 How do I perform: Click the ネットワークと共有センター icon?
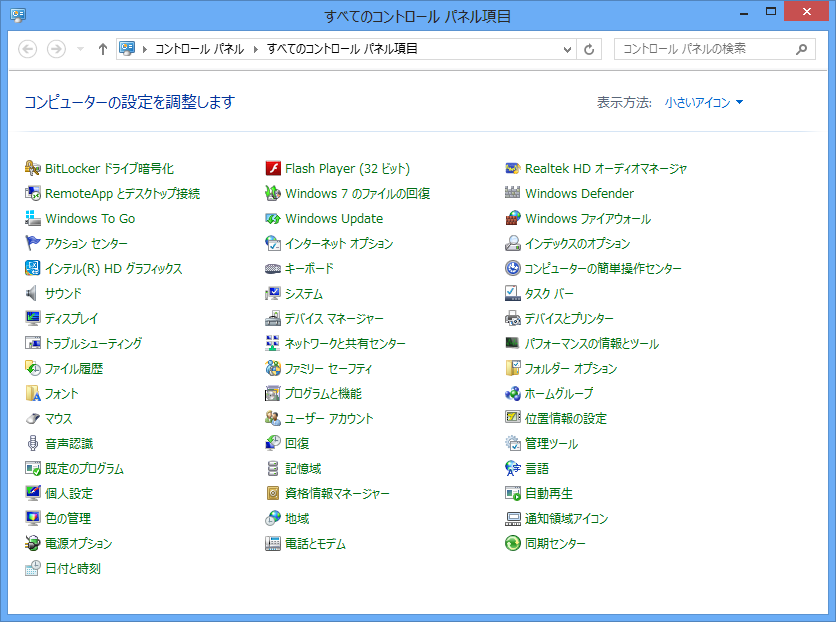click(273, 343)
